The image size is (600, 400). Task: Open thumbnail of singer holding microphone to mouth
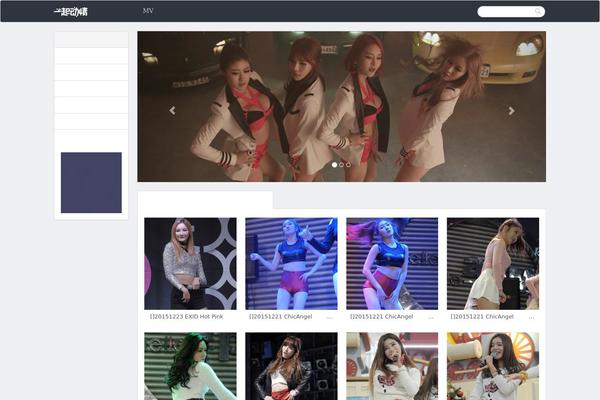[x=392, y=366]
